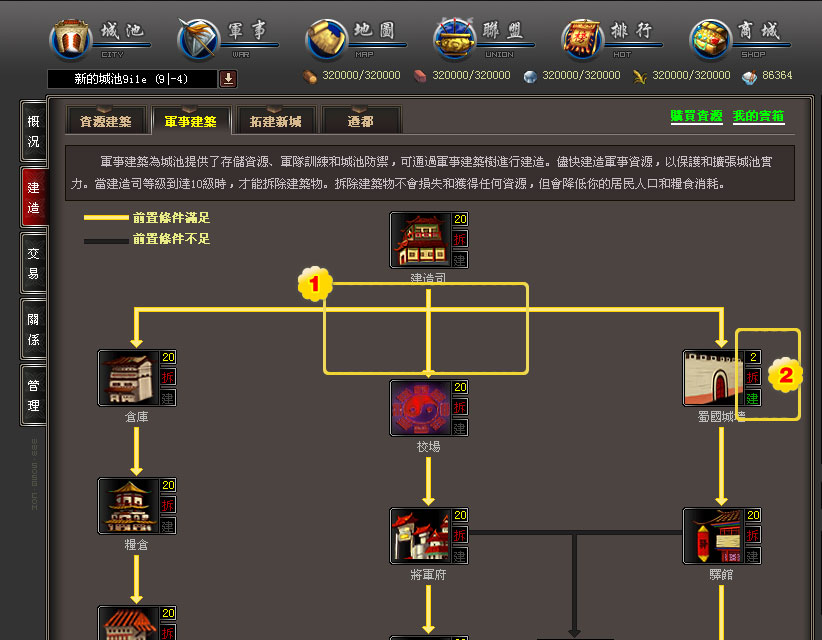
Task: Click the 驛館 building label
Action: [721, 575]
